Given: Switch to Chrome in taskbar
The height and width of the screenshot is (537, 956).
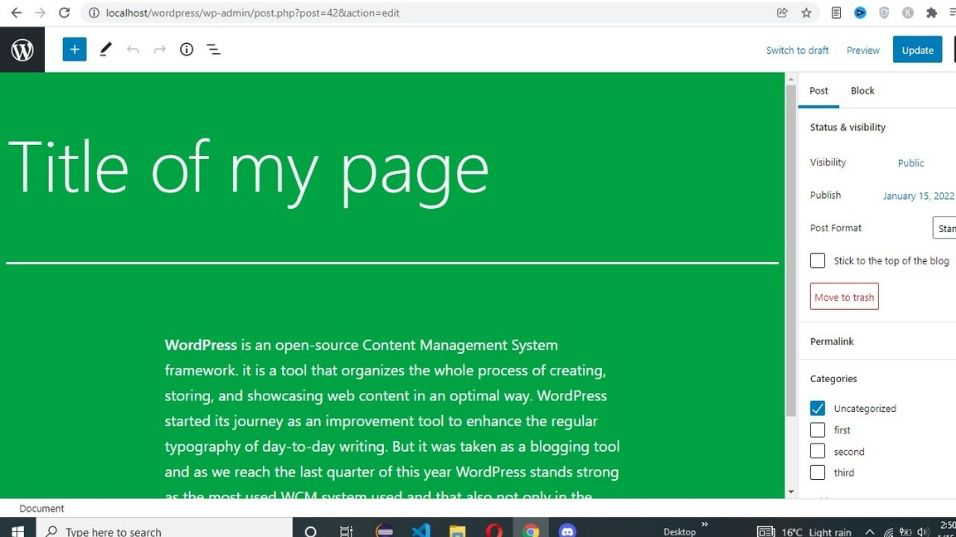Looking at the screenshot, I should [531, 530].
